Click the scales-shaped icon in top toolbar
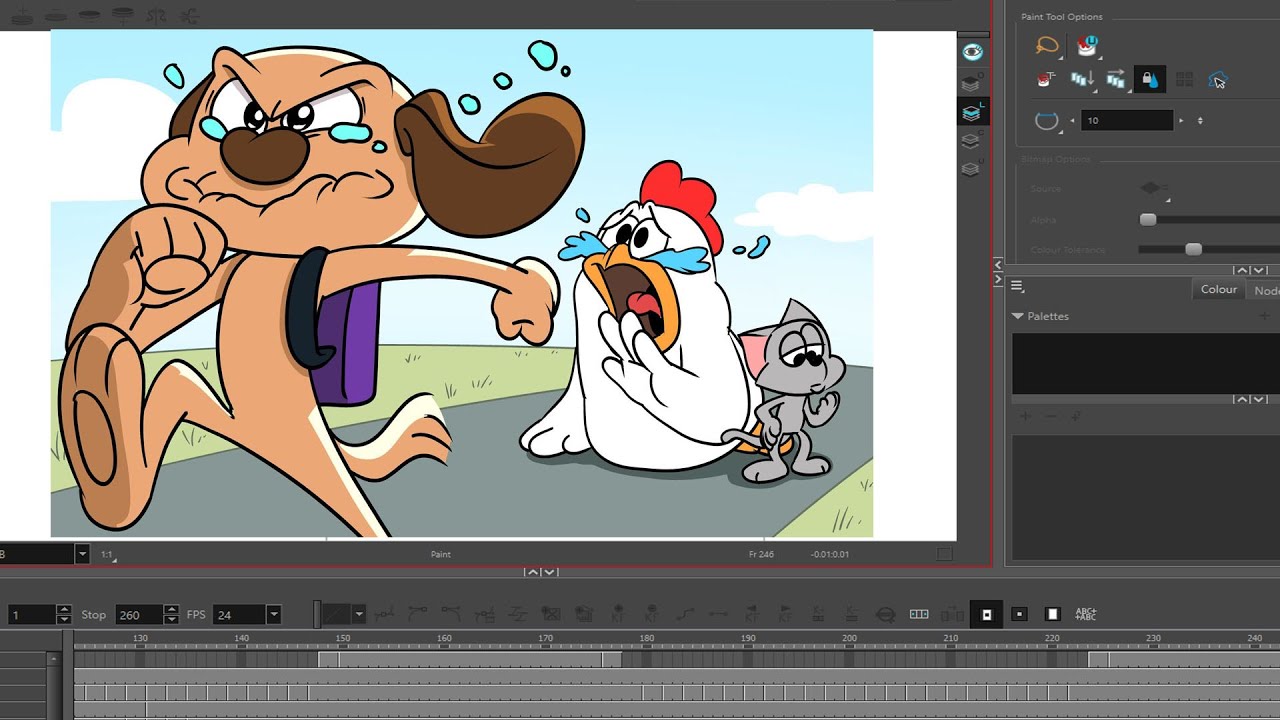 tap(157, 16)
